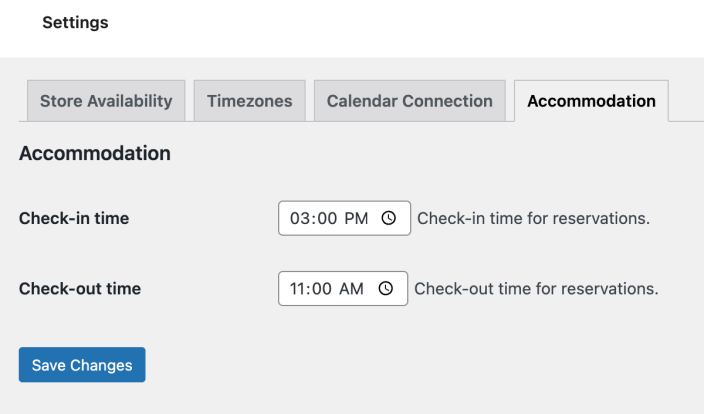Select the Accommodation tab
This screenshot has height=414, width=704.
pyautogui.click(x=591, y=101)
